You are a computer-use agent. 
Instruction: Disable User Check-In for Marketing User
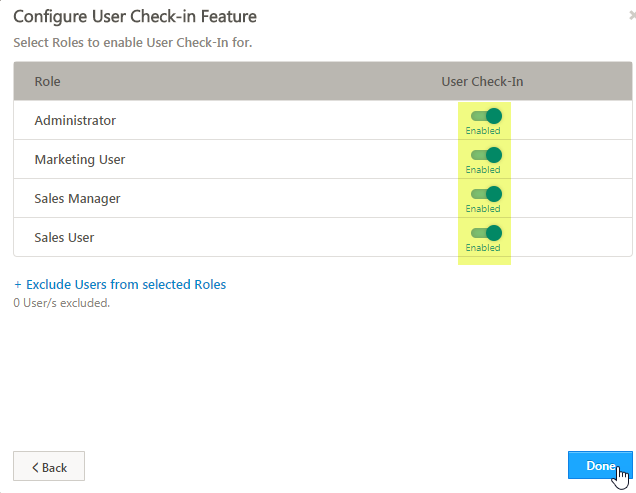pos(486,155)
